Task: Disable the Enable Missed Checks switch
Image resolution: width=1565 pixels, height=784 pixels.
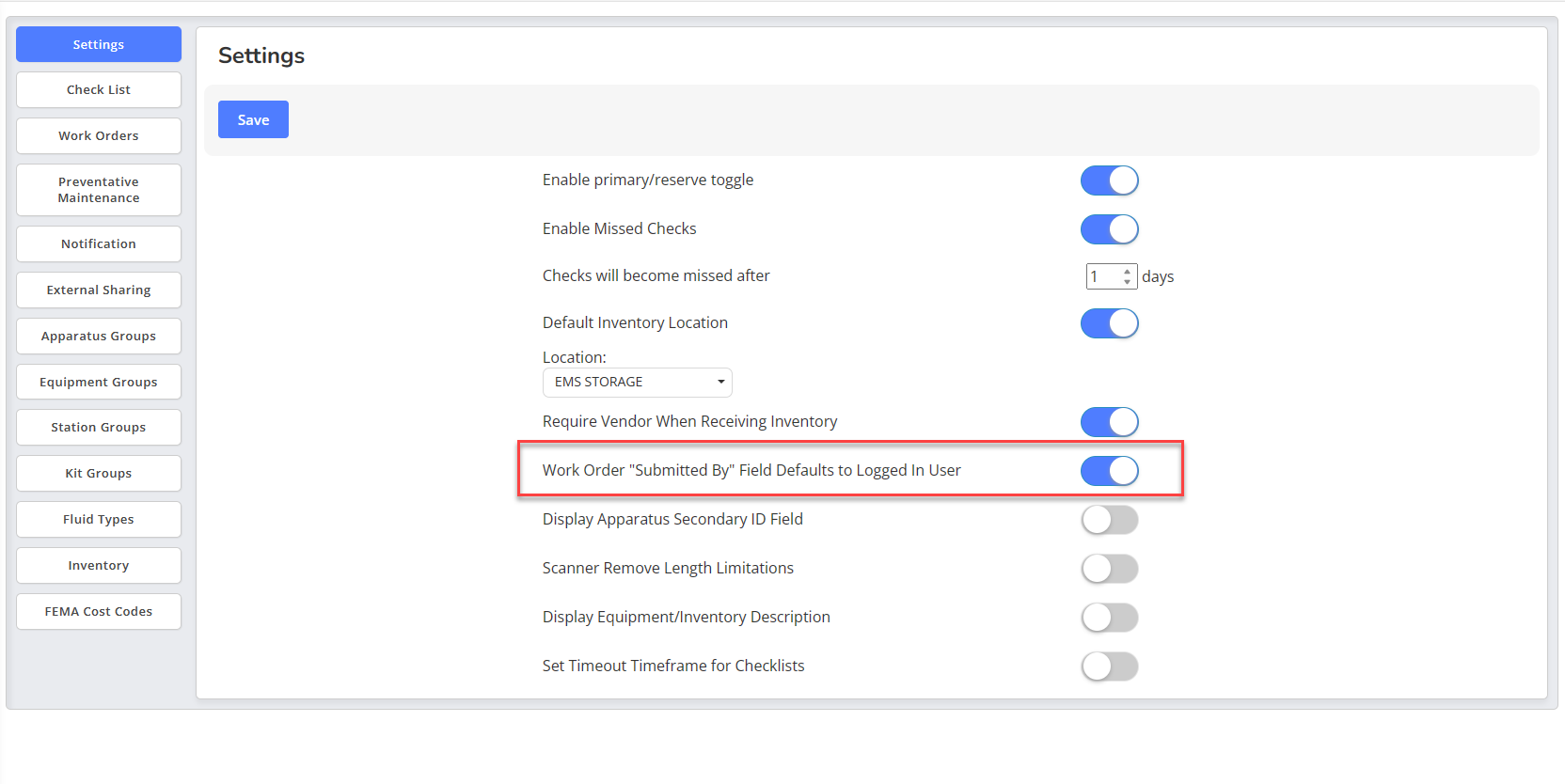Action: click(x=1109, y=229)
